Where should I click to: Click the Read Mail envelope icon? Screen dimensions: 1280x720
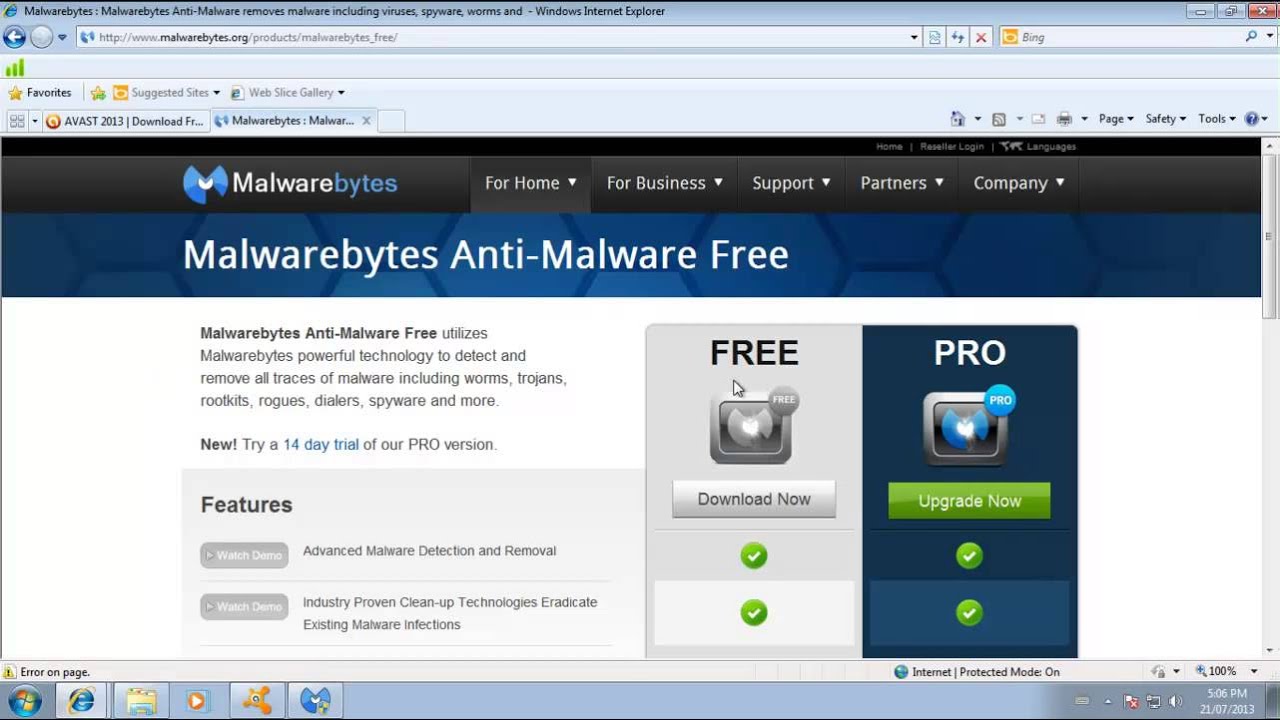(1038, 119)
